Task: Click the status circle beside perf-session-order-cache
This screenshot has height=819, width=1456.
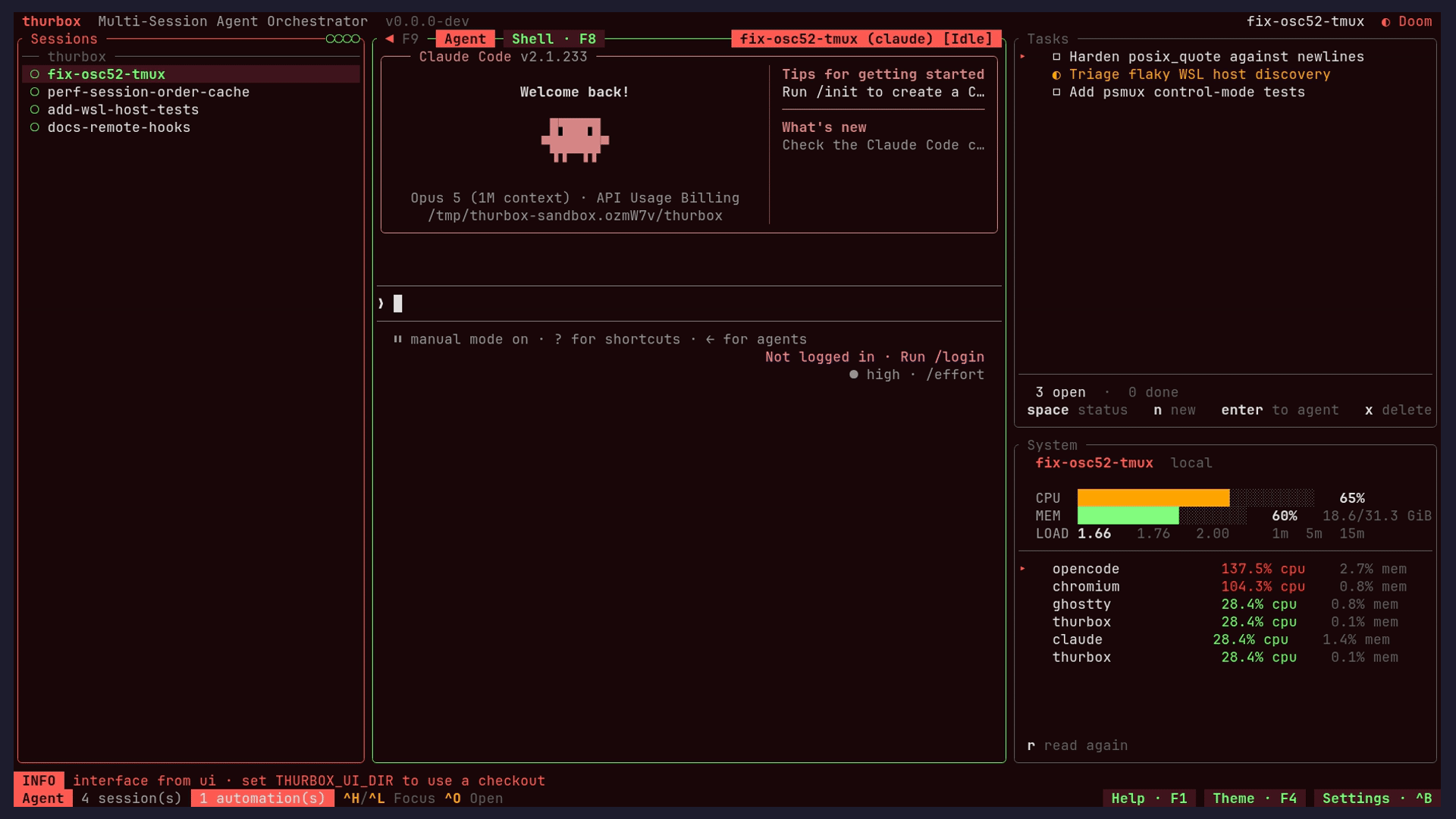Action: [34, 92]
